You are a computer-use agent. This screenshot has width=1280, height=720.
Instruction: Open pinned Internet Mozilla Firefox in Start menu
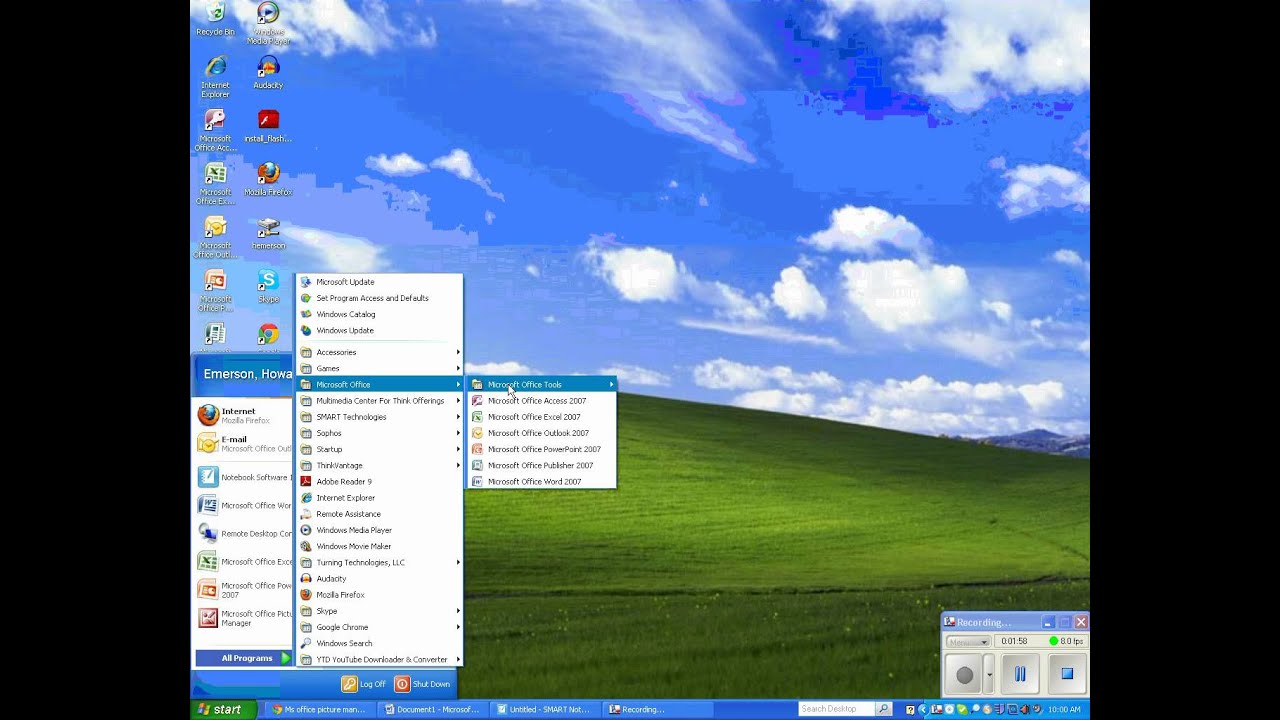click(x=243, y=415)
